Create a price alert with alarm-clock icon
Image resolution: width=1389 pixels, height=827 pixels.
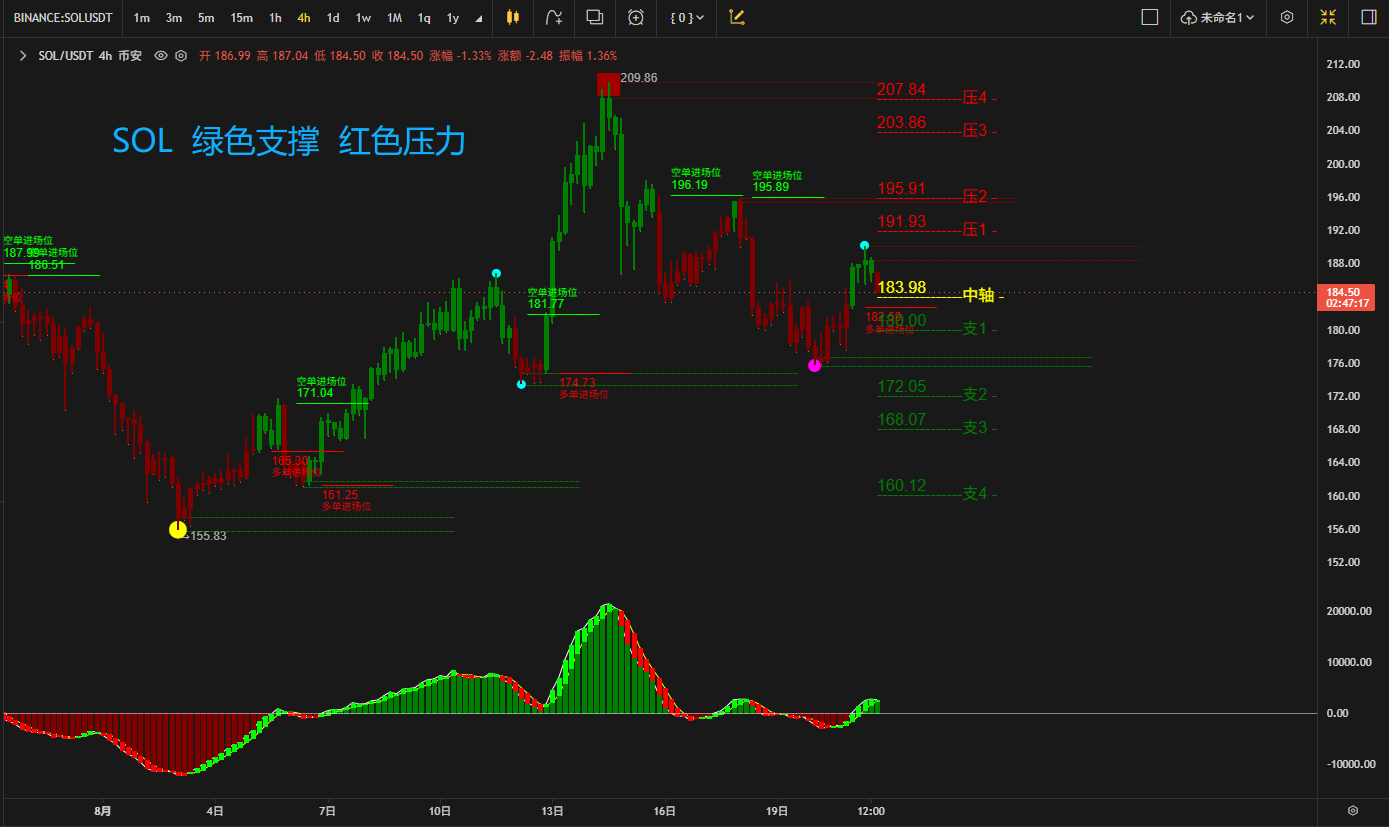636,17
